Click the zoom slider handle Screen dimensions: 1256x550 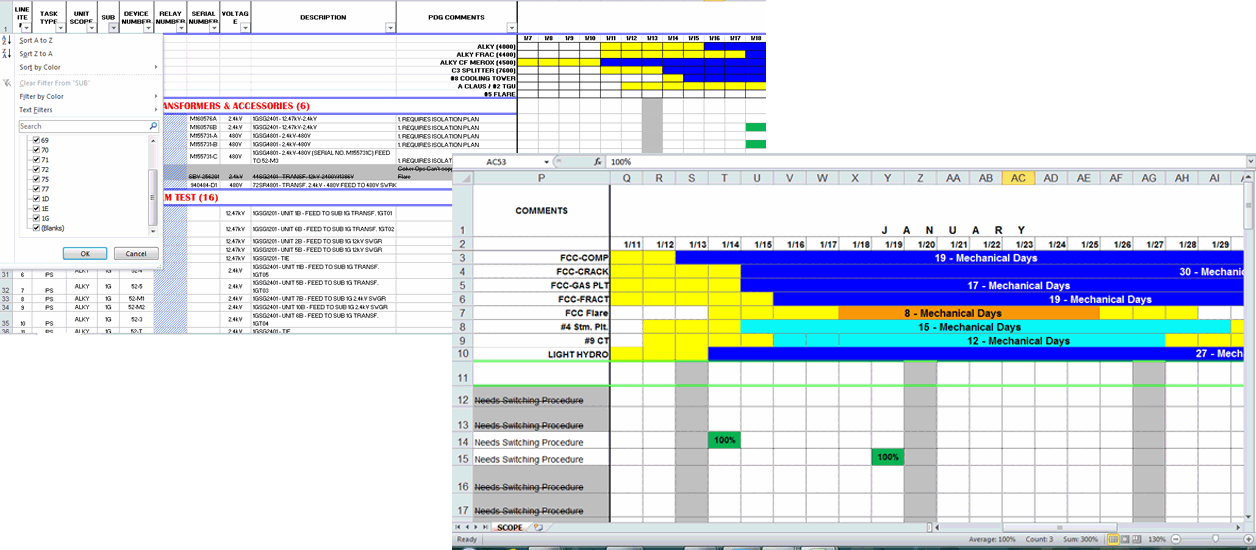tap(1215, 540)
